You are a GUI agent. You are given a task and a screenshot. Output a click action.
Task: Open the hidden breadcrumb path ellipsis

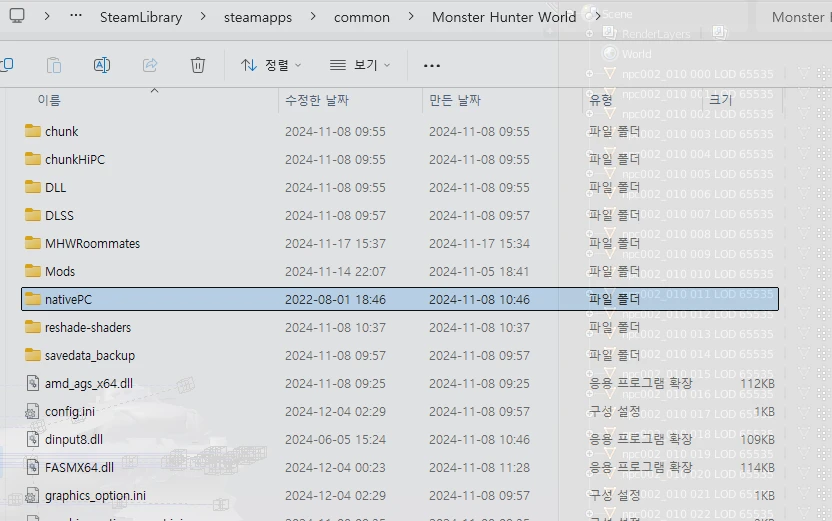pyautogui.click(x=76, y=16)
